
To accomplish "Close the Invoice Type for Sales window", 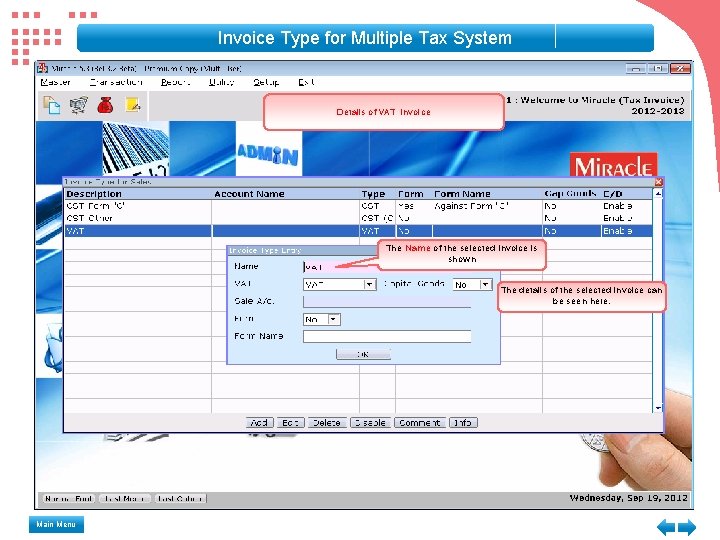I will pos(658,182).
